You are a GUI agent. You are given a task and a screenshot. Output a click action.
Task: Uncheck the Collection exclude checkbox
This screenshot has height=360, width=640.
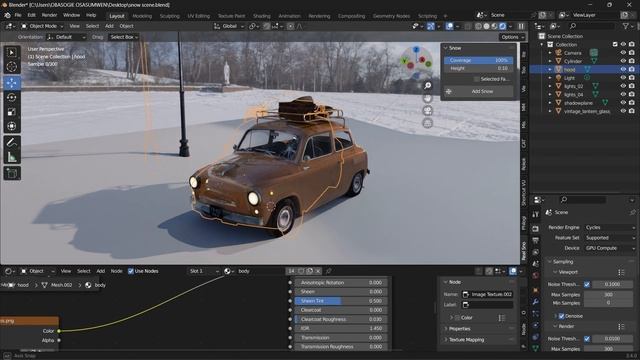point(615,44)
